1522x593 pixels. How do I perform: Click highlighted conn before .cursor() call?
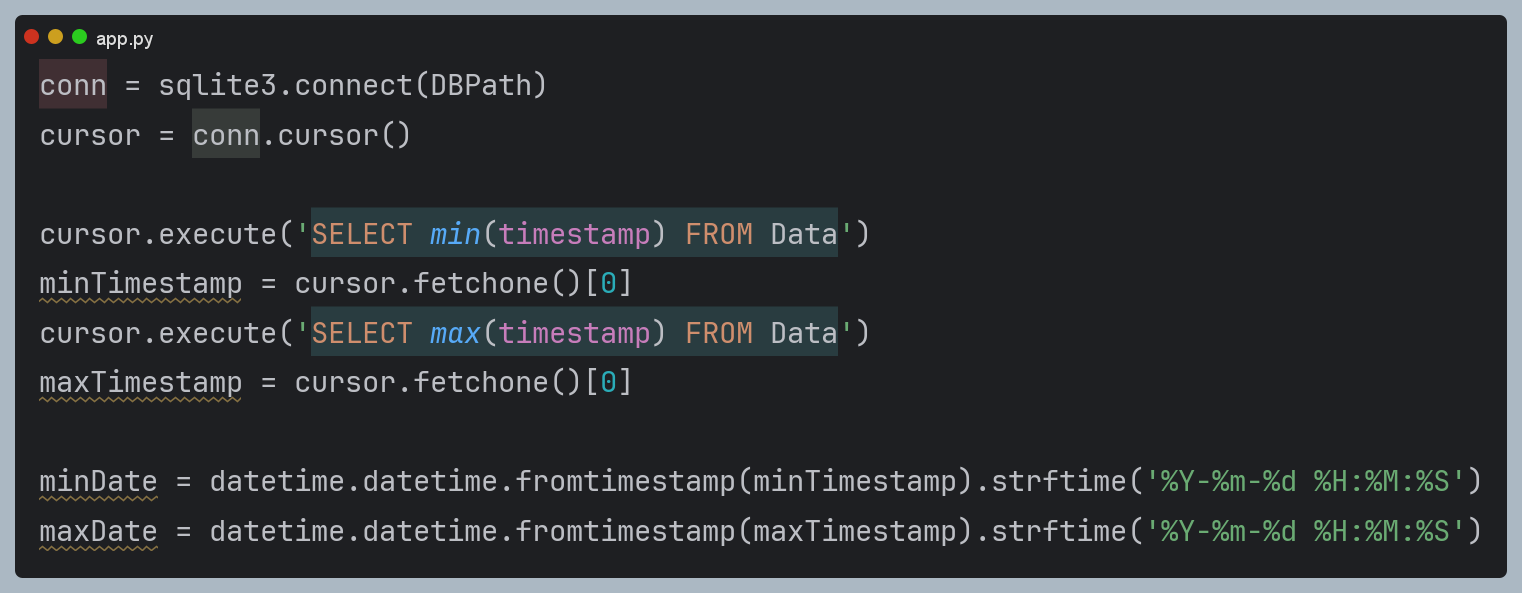pyautogui.click(x=226, y=135)
